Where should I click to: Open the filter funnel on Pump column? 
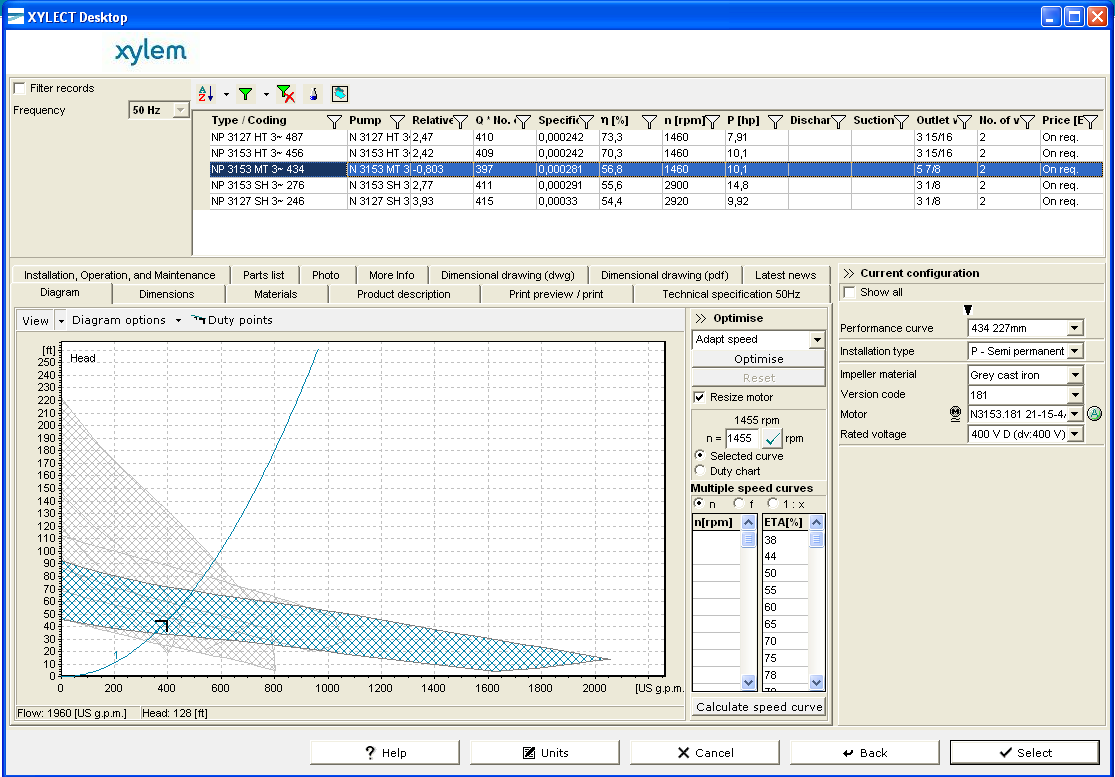click(x=398, y=122)
